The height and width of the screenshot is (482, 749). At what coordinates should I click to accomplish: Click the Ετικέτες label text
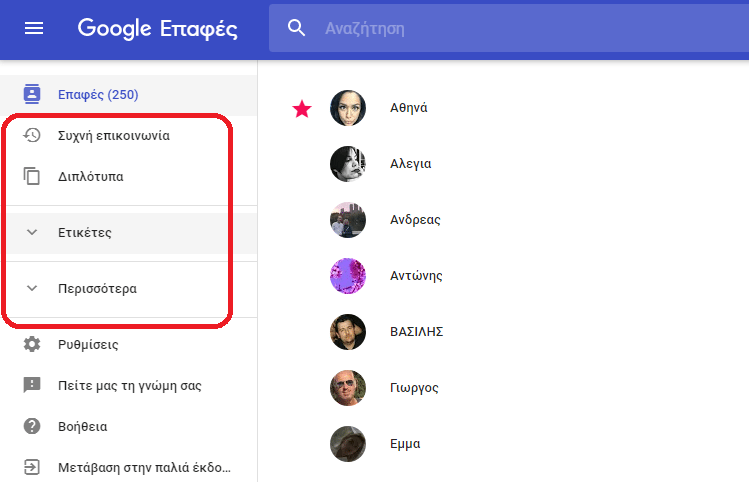[85, 233]
